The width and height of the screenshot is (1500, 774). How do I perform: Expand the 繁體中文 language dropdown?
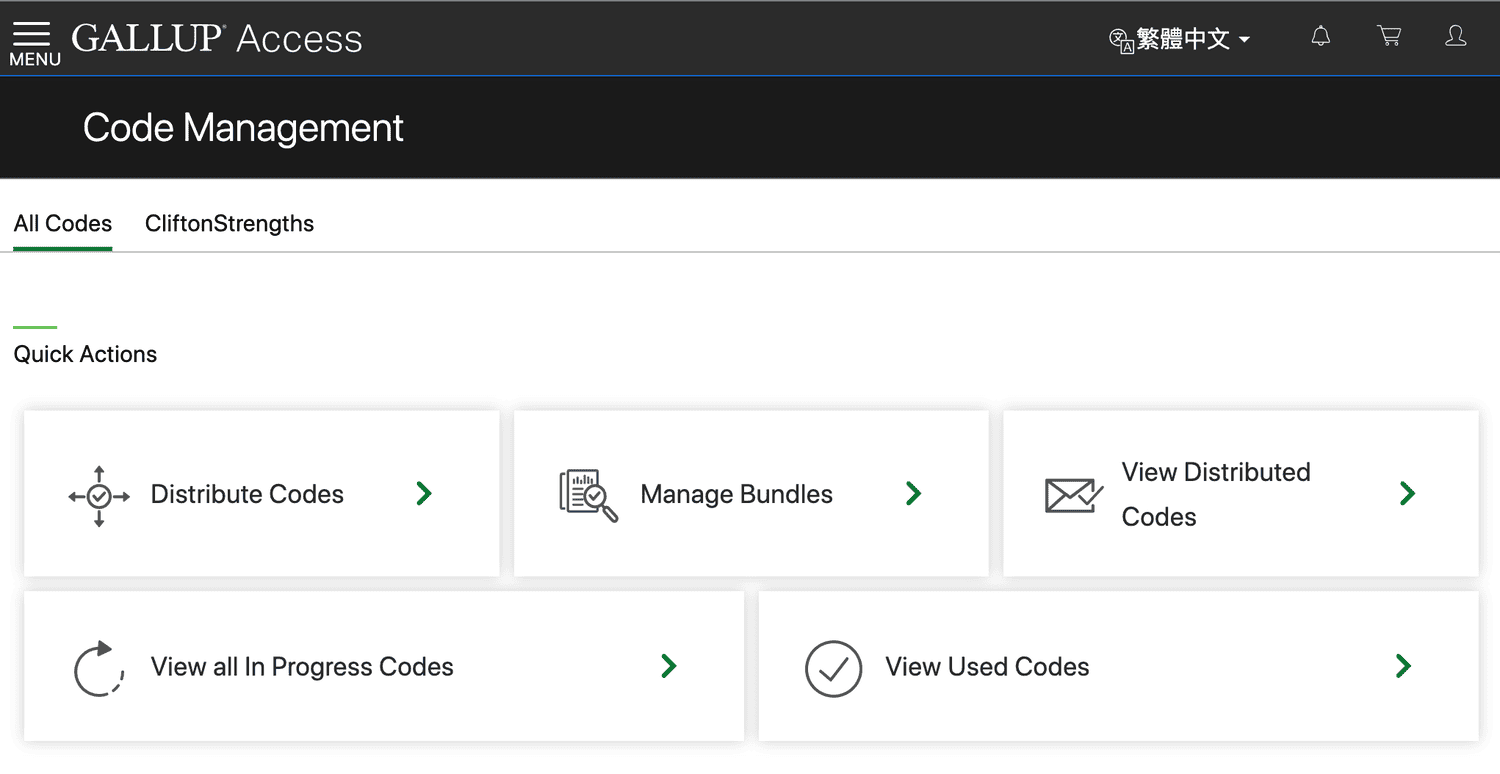pos(1193,39)
